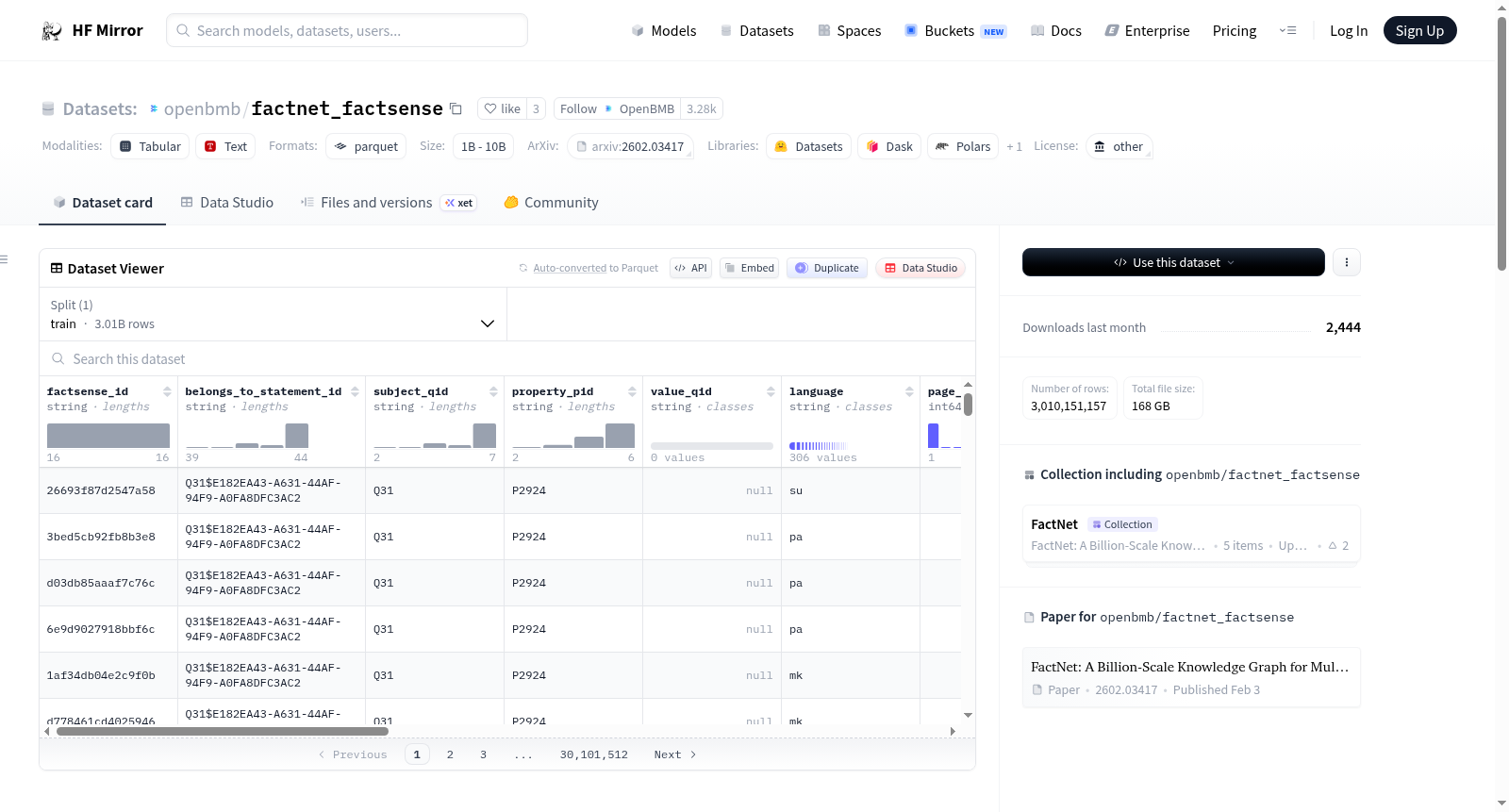This screenshot has width=1509, height=812.
Task: Go to Datasets in the navigation
Action: click(x=757, y=31)
